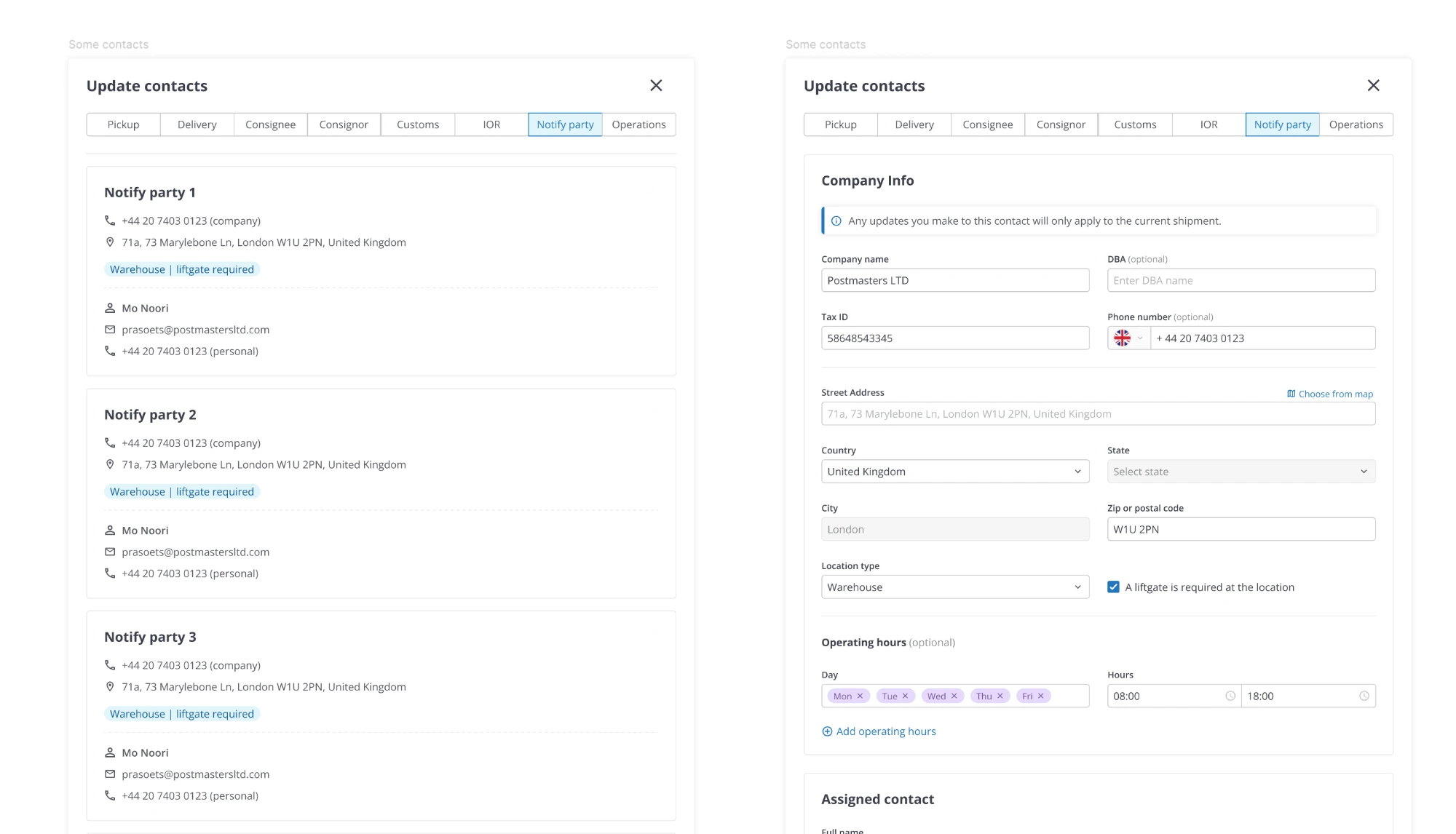Screen dimensions: 1456x834
Task: Click person icon in Notify party 3
Action: coord(110,752)
